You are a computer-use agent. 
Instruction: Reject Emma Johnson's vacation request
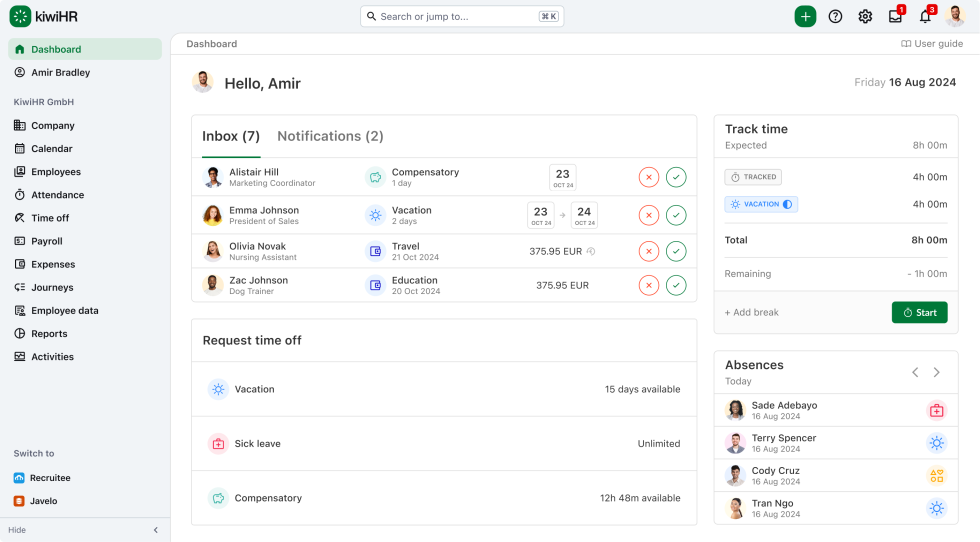coord(649,215)
